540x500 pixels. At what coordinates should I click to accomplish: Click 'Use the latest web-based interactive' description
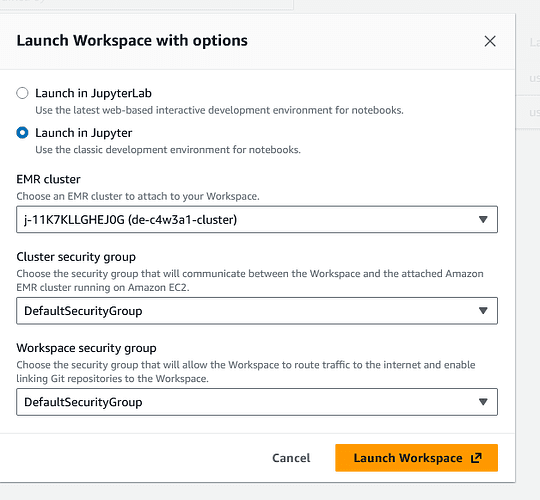tap(219, 110)
